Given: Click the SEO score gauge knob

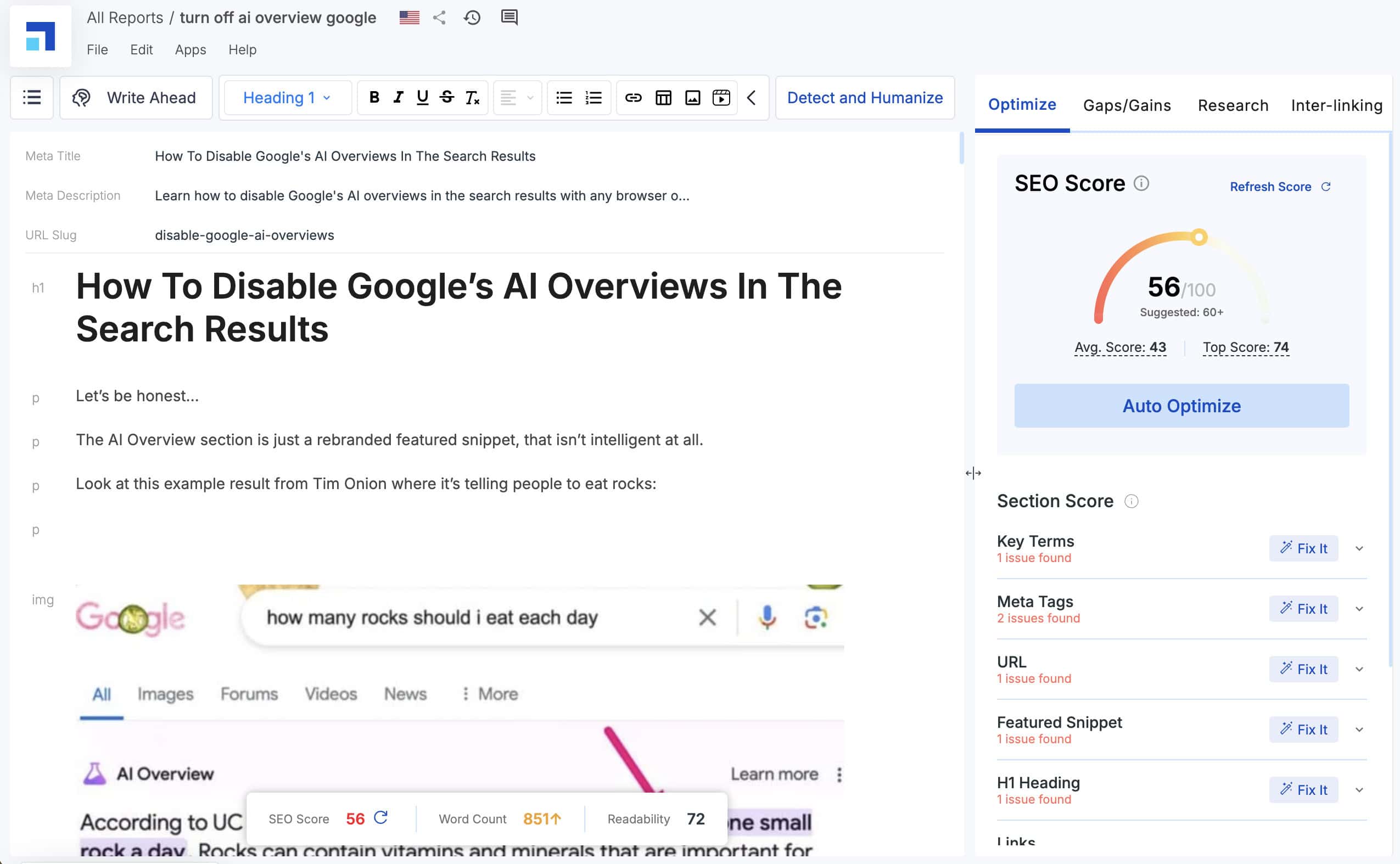Looking at the screenshot, I should click(1199, 237).
